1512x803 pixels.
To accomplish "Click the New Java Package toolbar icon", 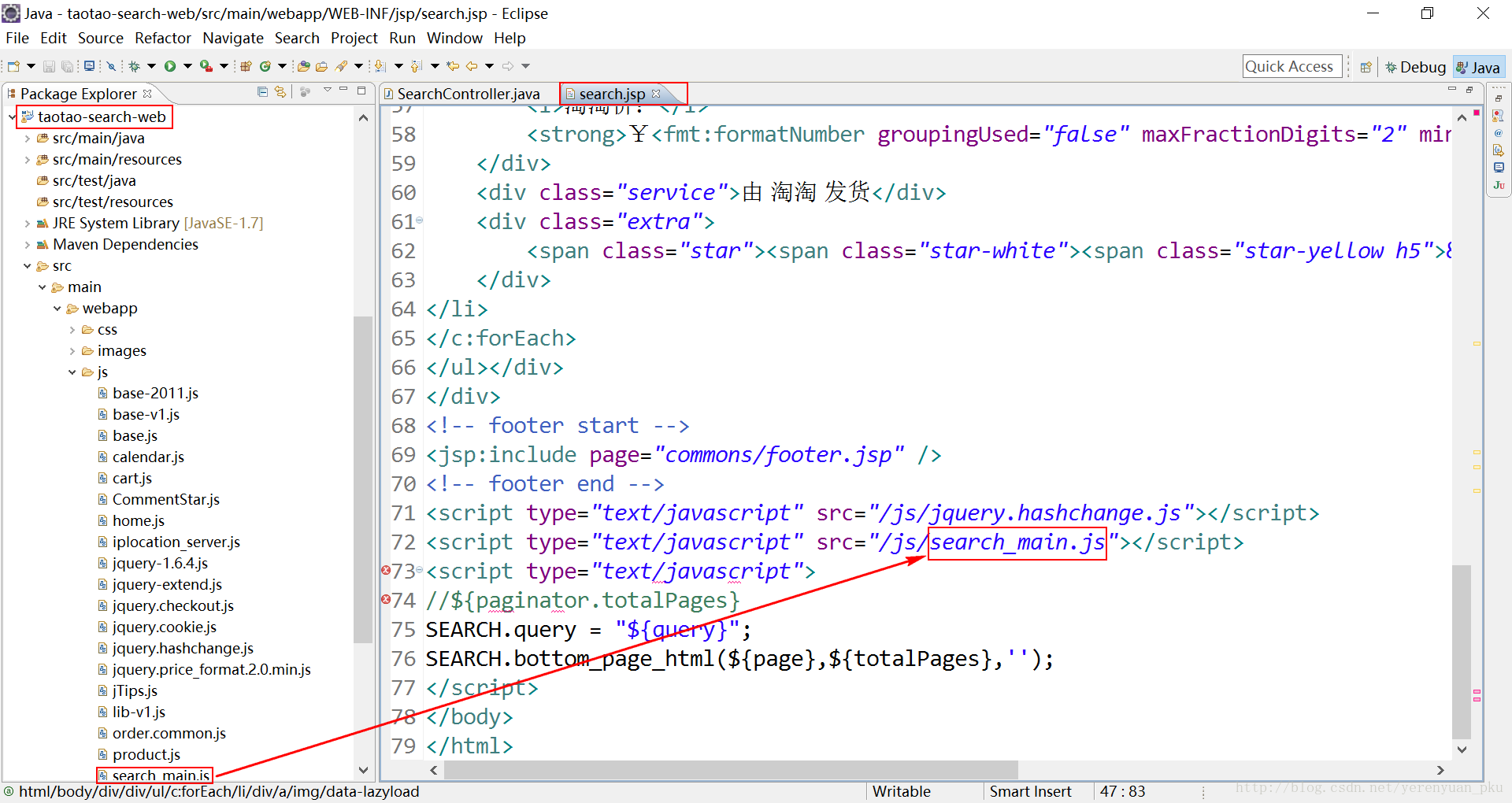I will (x=246, y=66).
